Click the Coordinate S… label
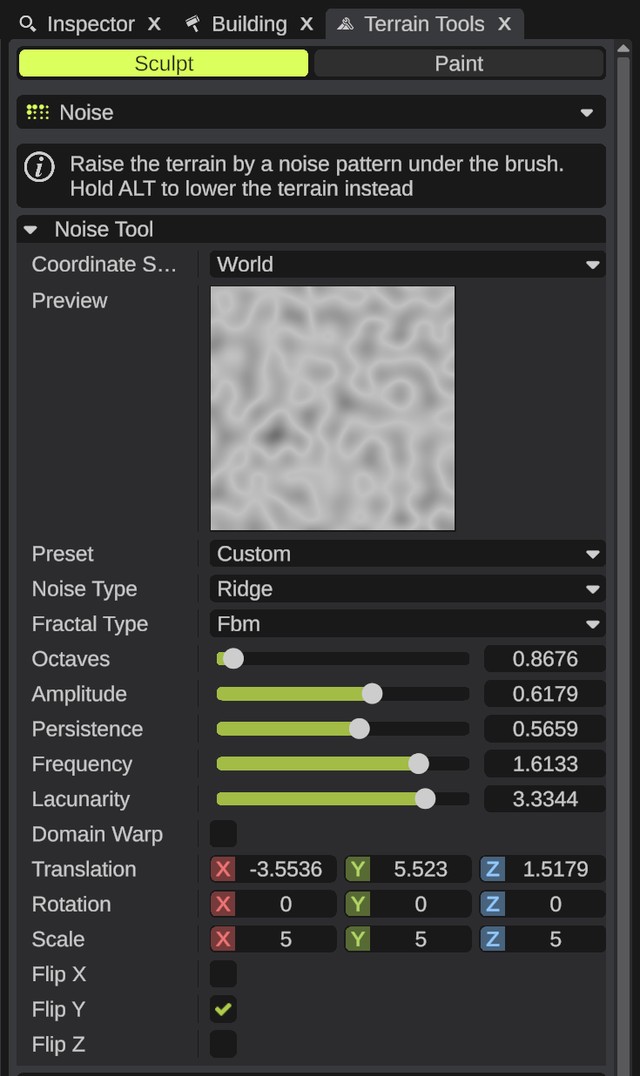The width and height of the screenshot is (640, 1076). click(x=104, y=264)
